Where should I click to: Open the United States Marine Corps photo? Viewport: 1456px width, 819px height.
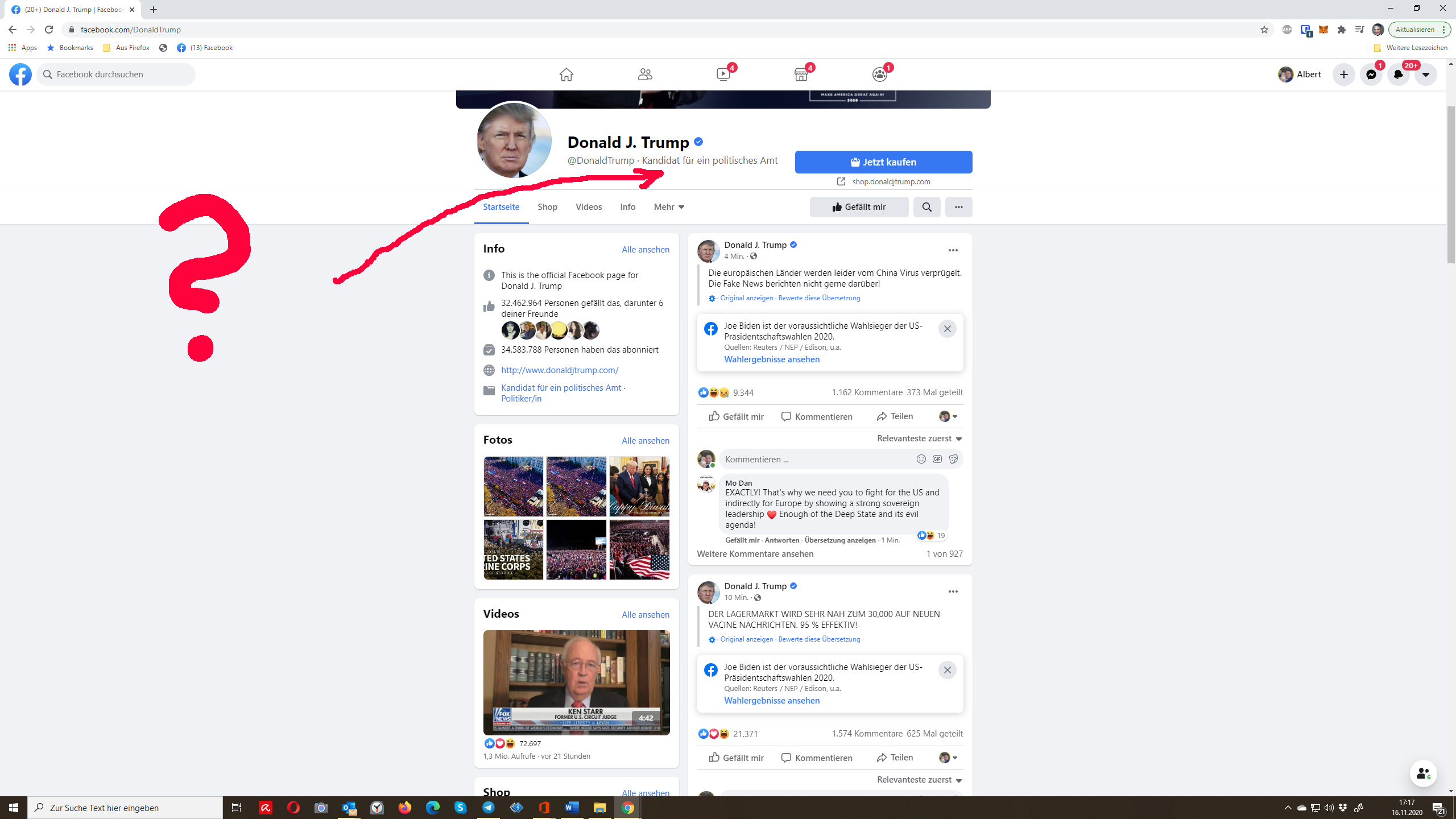coord(514,549)
